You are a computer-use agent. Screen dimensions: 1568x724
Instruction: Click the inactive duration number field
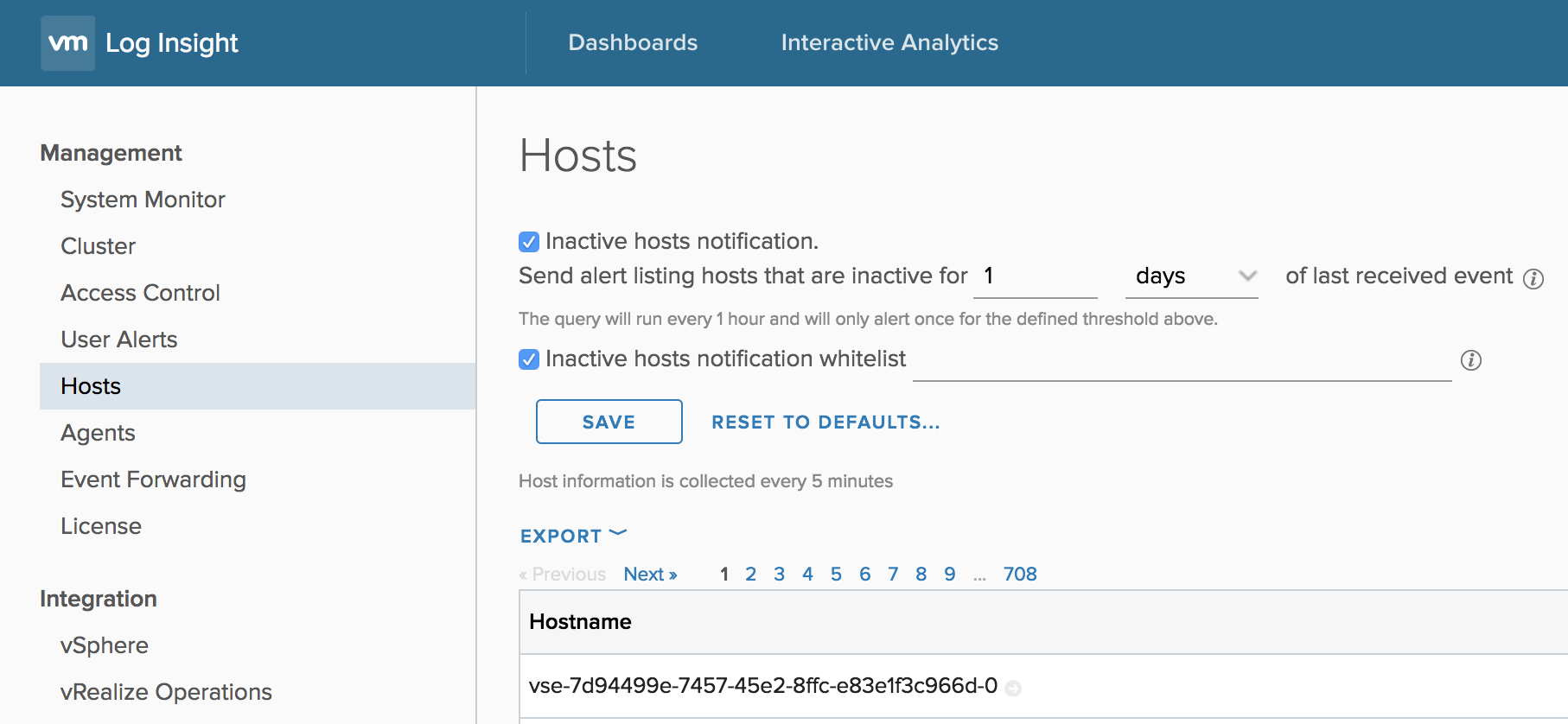coord(1035,276)
